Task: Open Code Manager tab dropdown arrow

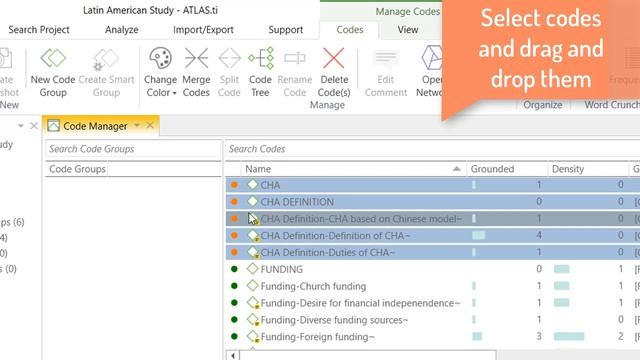Action: pos(137,125)
